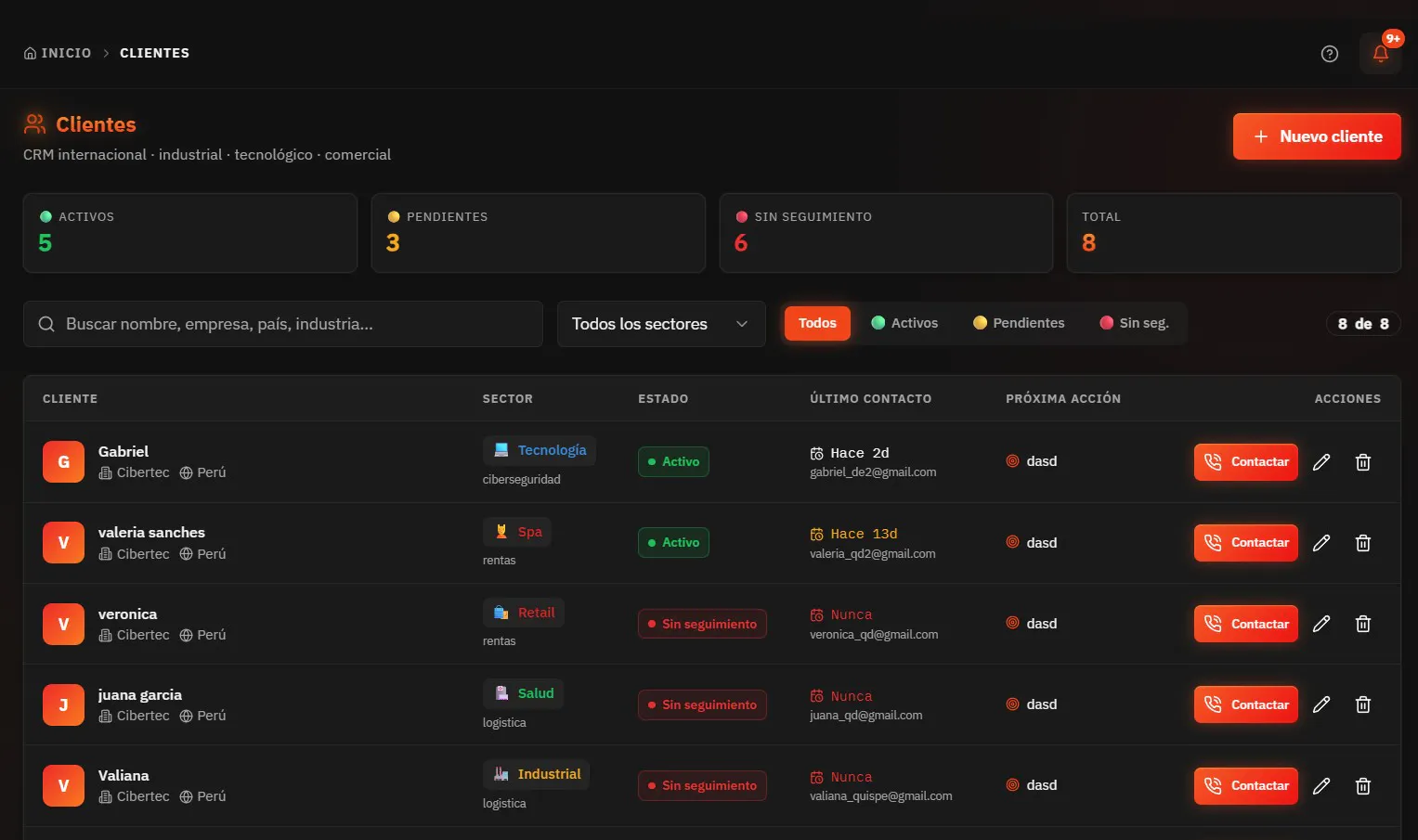Click the PRÓXIMA ACCIÓN column header
1418x840 pixels.
pyautogui.click(x=1063, y=399)
